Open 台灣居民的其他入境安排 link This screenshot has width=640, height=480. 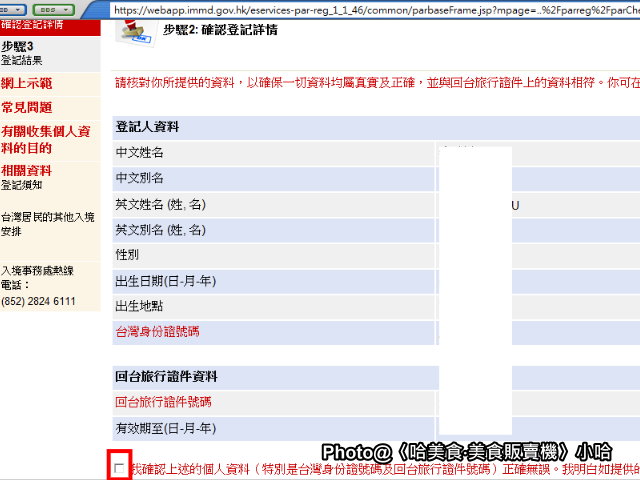[47, 224]
